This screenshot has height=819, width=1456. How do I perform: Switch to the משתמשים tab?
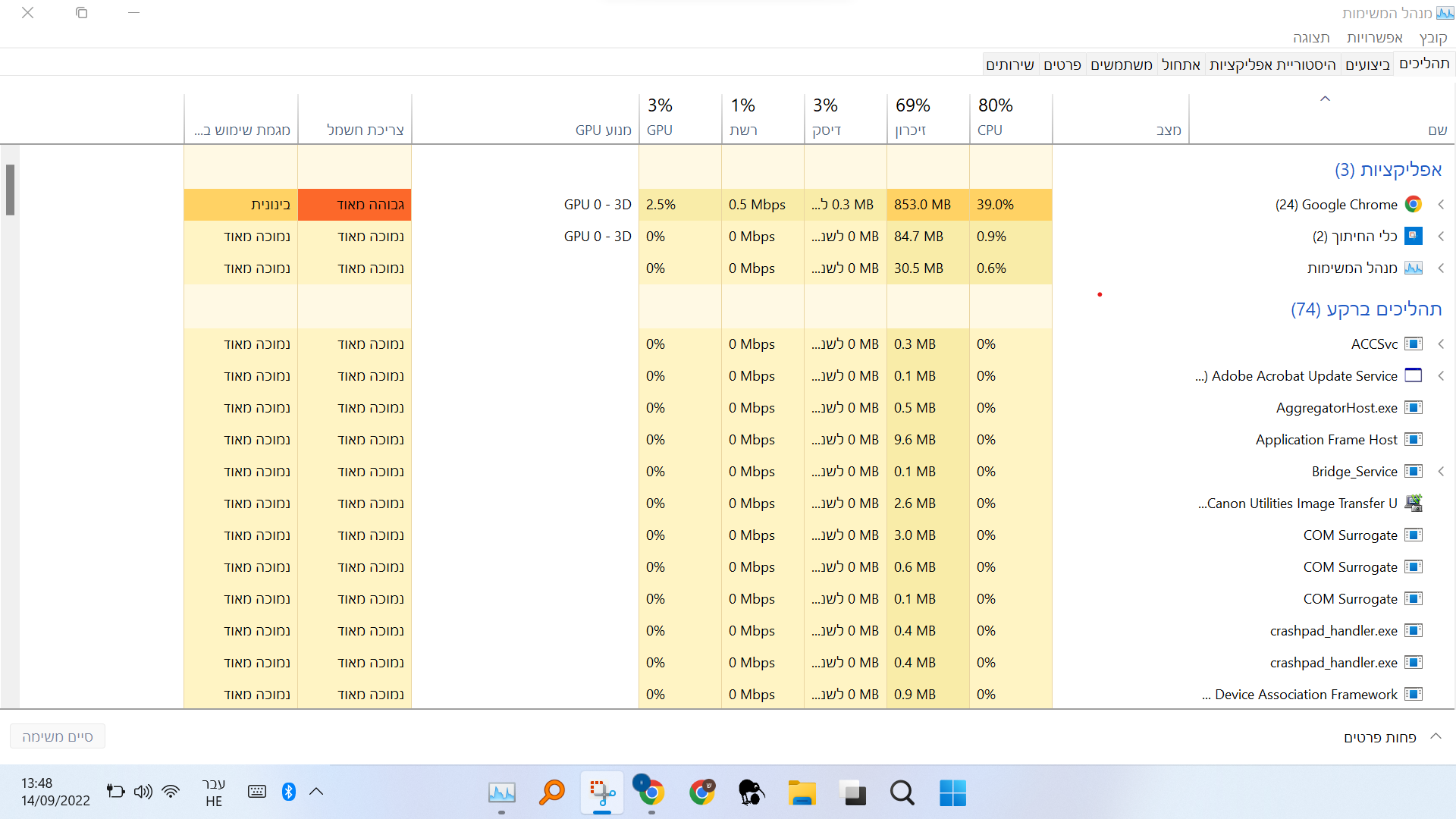[x=1121, y=64]
